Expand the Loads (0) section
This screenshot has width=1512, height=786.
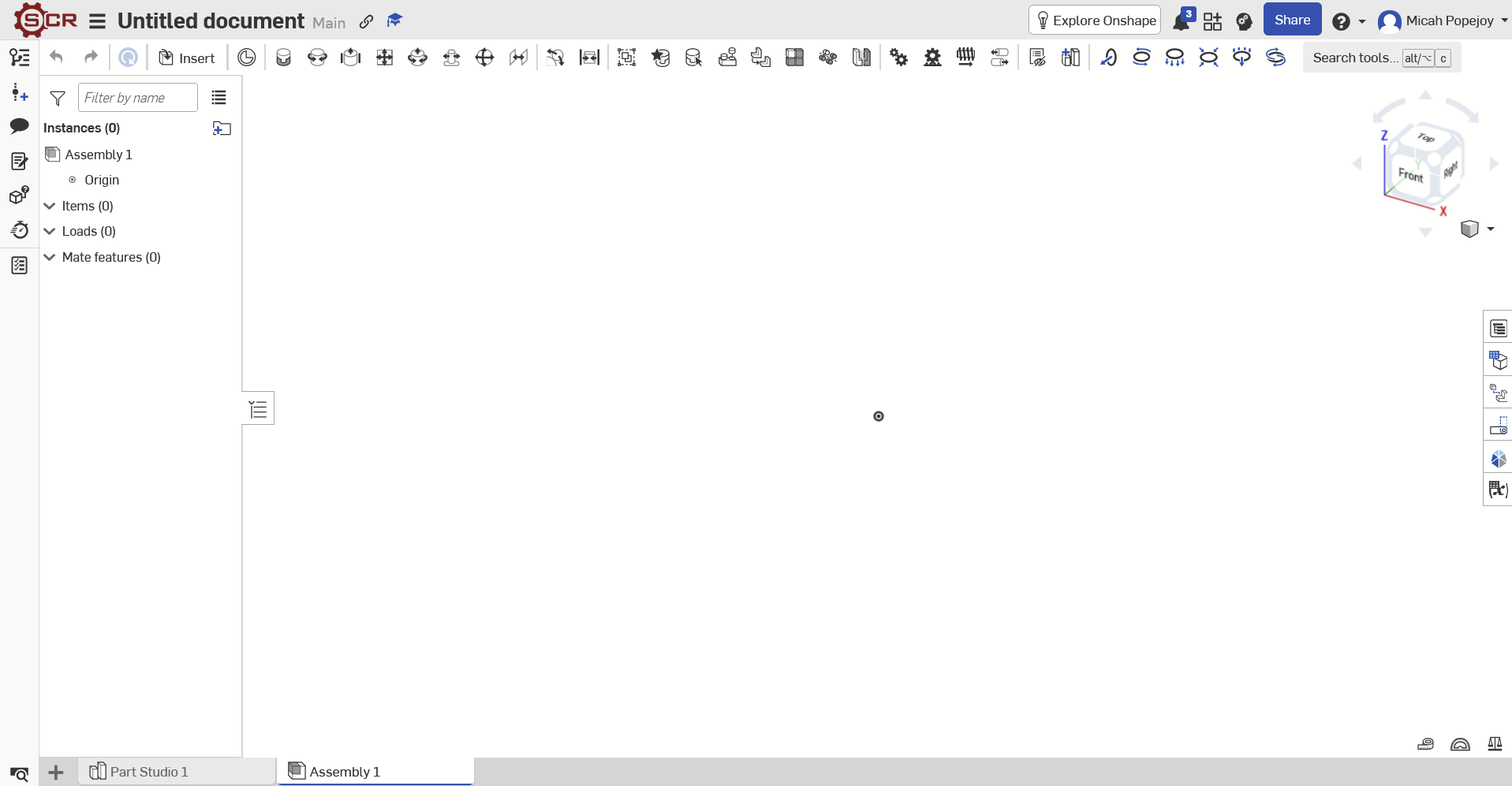click(50, 231)
